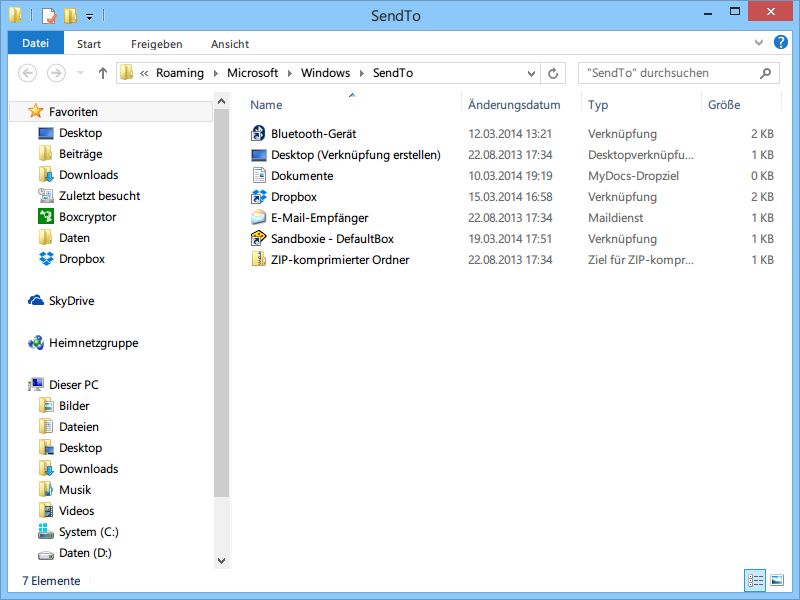
Task: Select Downloads under Favoriten
Action: point(88,174)
